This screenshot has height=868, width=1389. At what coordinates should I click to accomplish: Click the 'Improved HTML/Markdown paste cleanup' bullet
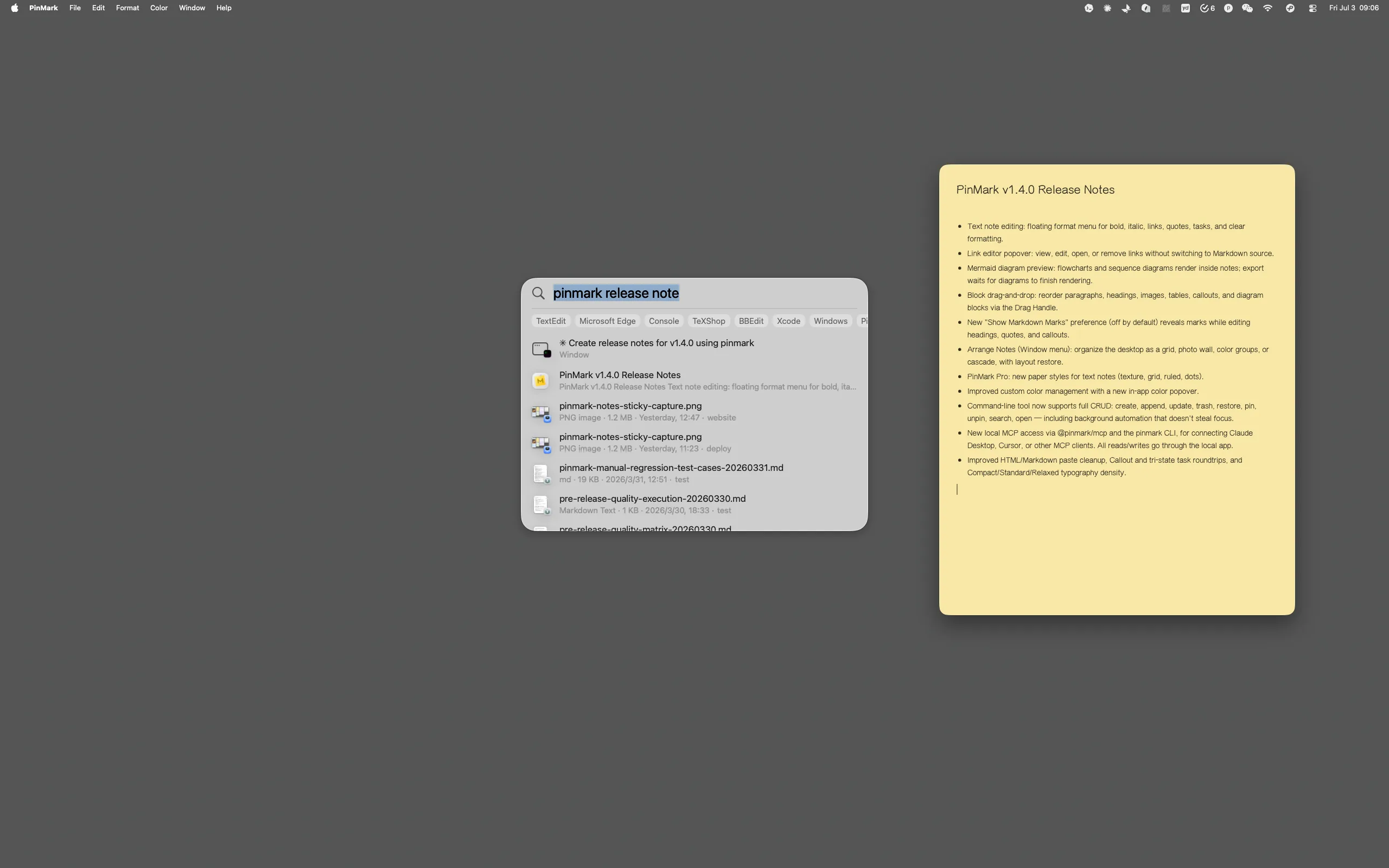(1104, 466)
